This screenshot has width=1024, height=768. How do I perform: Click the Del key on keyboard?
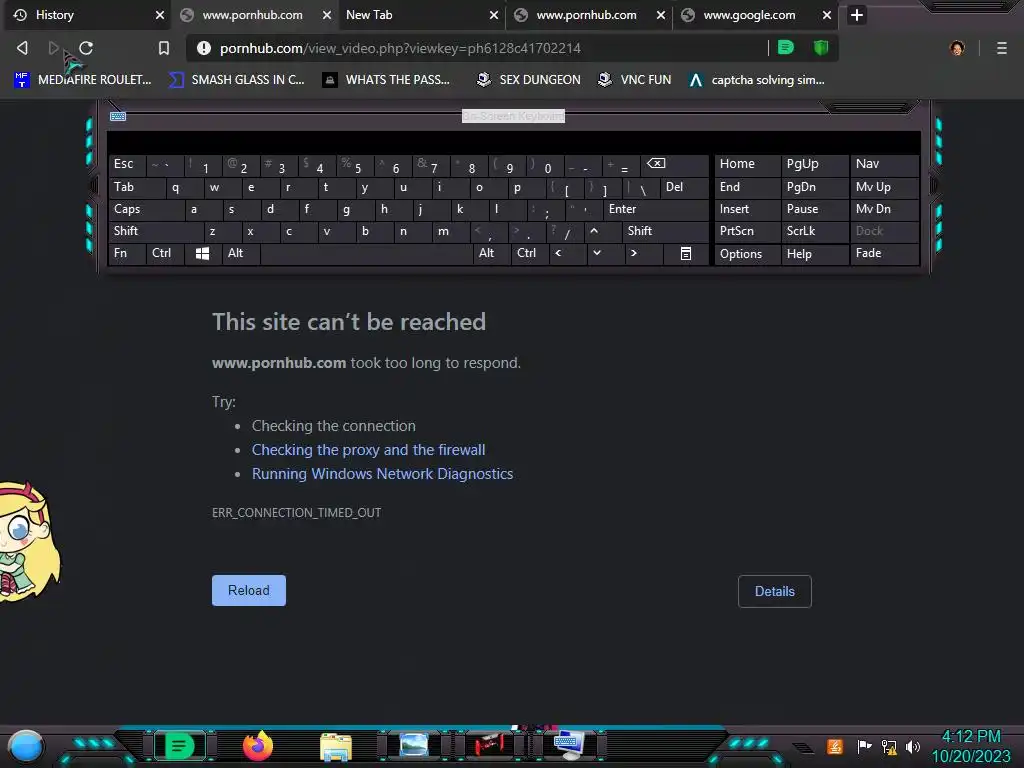684,187
